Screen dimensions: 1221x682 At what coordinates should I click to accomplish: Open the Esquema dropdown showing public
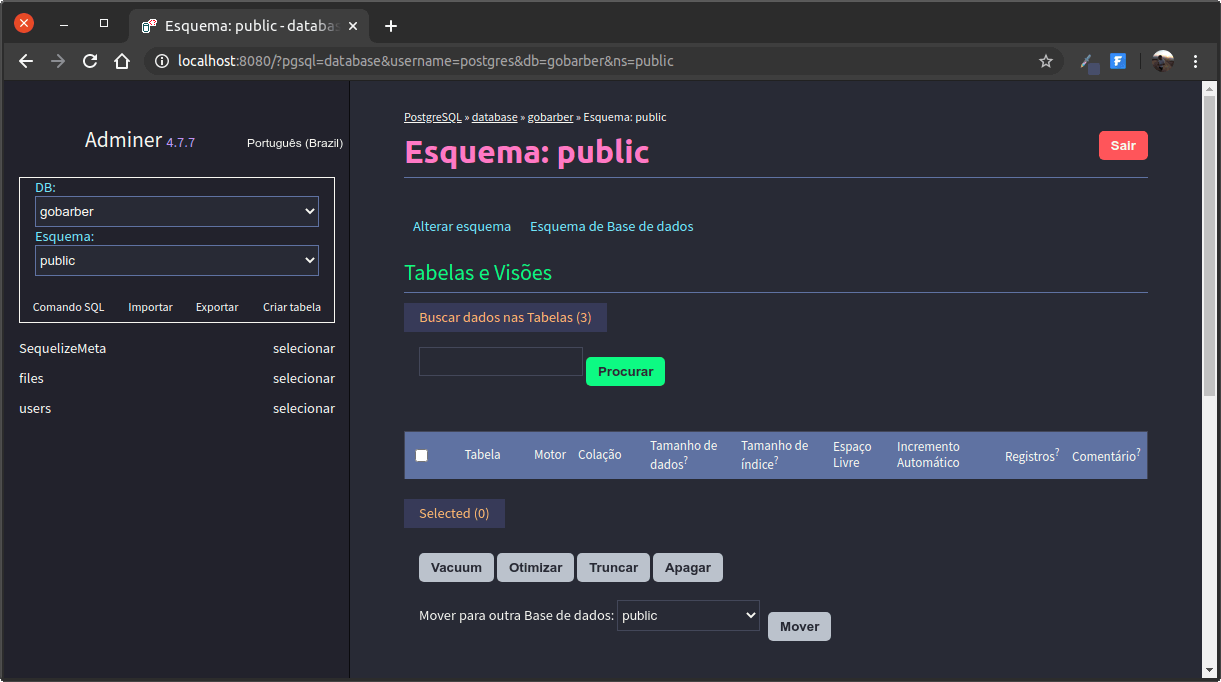coord(176,260)
